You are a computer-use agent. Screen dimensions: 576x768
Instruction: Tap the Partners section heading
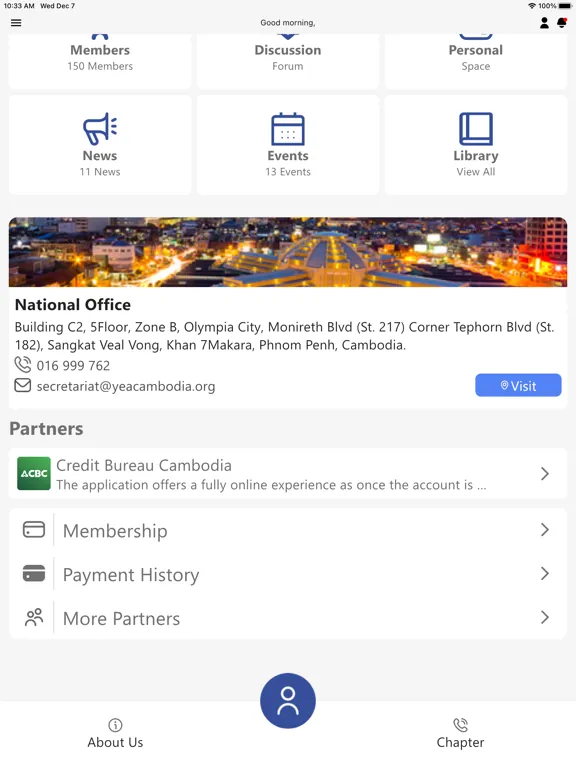pos(47,429)
